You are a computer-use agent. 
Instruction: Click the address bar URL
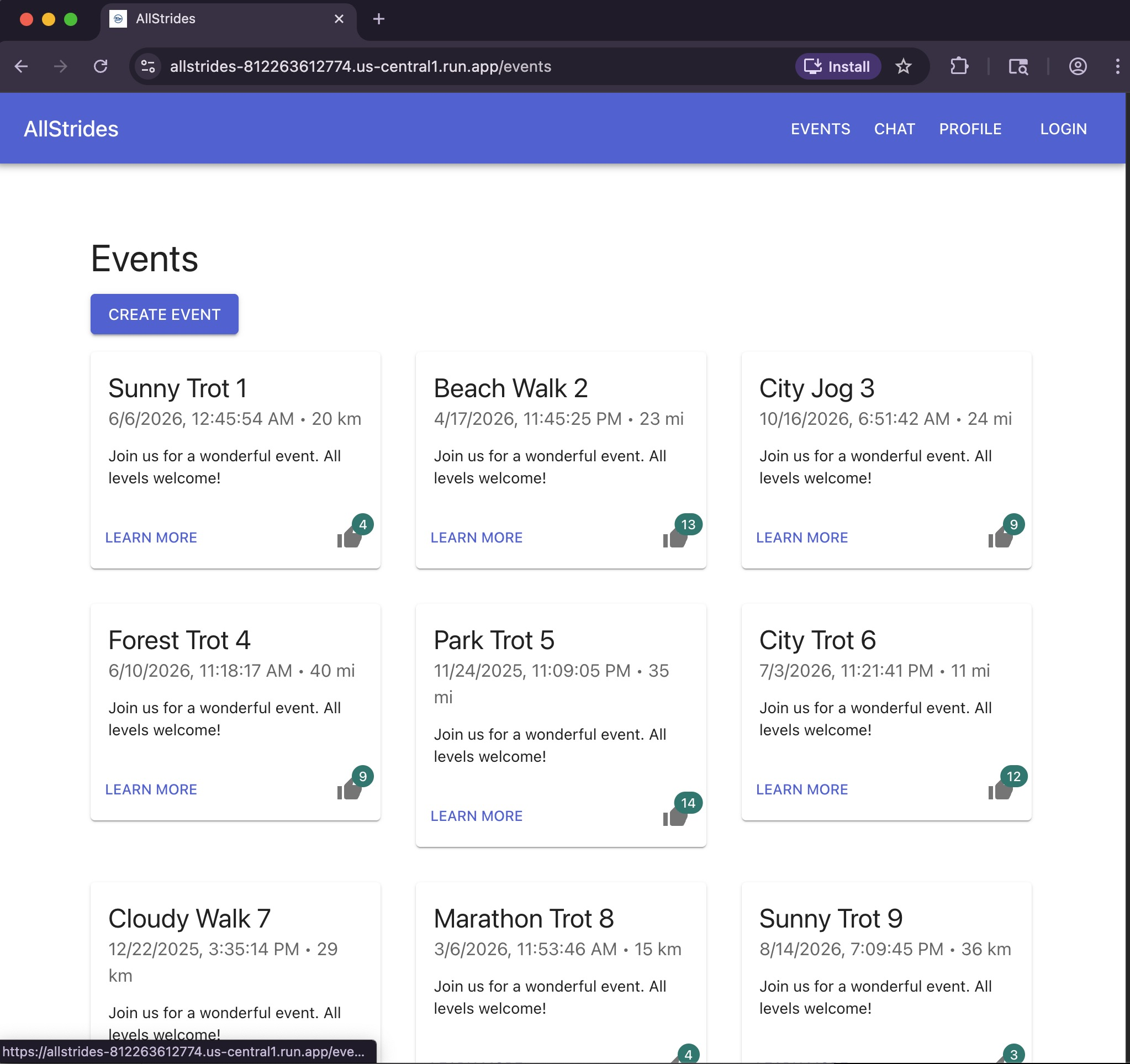360,66
